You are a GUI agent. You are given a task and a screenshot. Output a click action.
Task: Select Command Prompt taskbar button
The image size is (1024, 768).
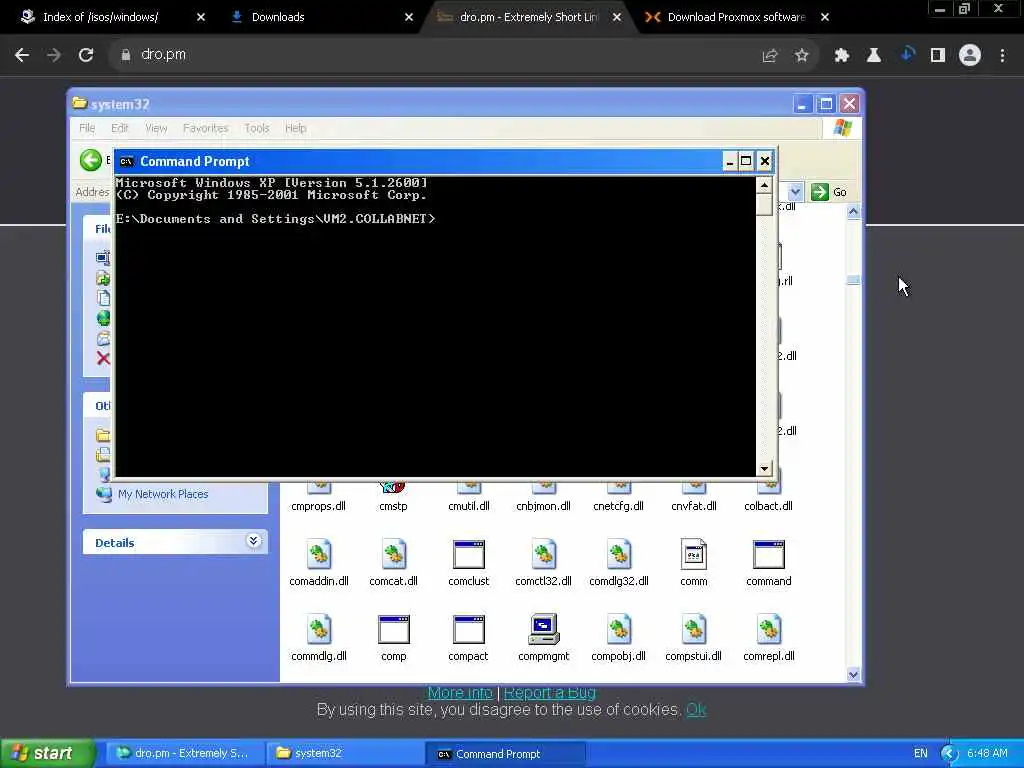505,754
